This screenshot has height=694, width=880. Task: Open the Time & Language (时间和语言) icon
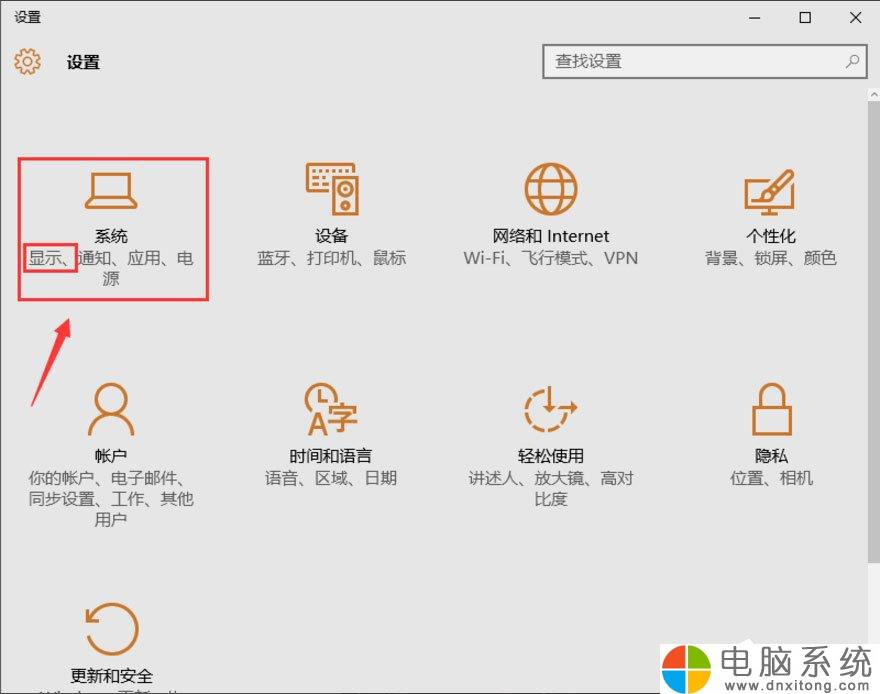(331, 409)
